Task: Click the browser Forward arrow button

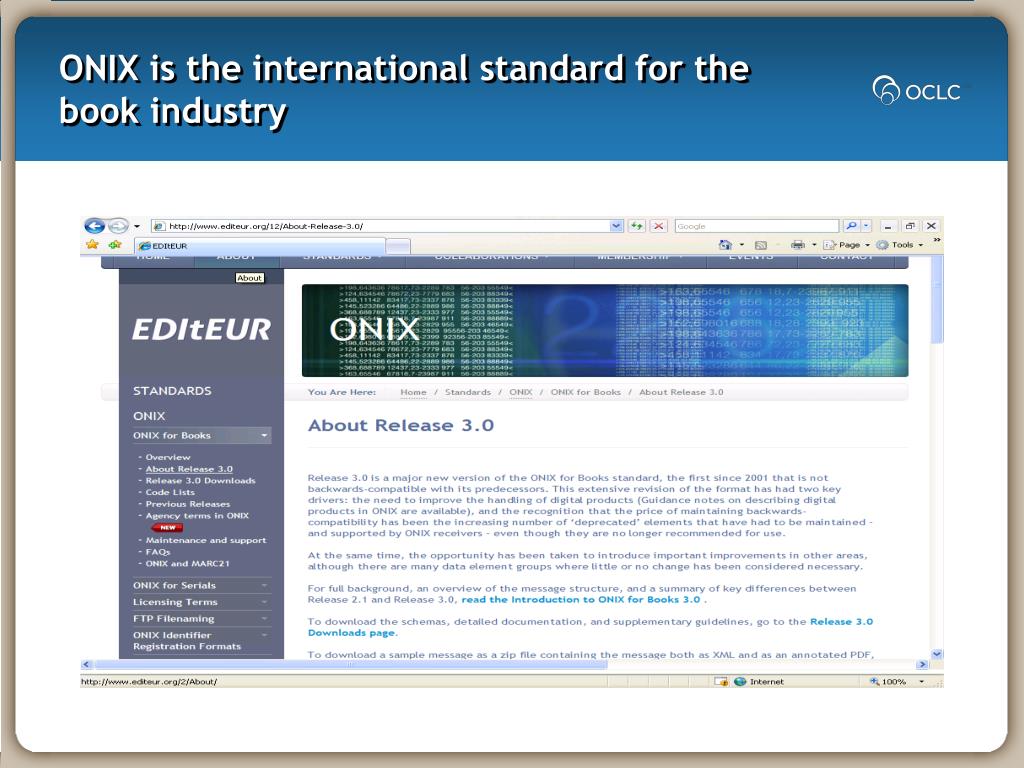Action: 118,226
